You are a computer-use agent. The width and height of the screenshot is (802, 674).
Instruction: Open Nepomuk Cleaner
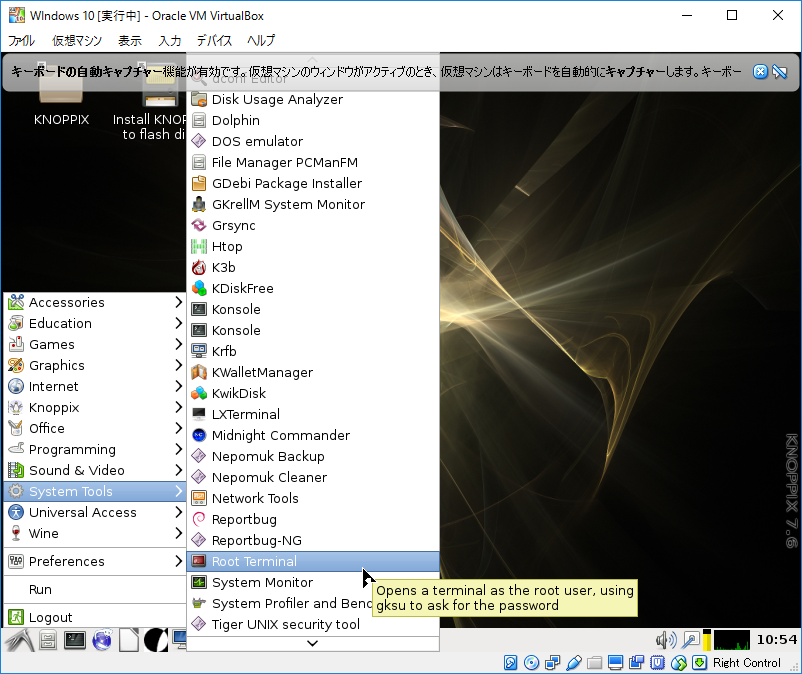pyautogui.click(x=313, y=477)
